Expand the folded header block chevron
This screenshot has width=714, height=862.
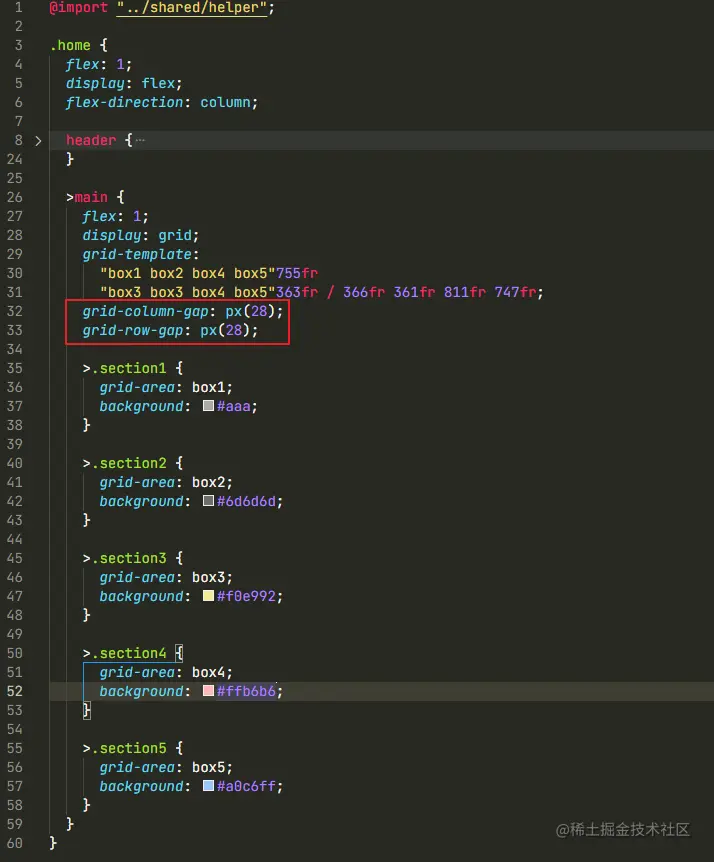[38, 141]
